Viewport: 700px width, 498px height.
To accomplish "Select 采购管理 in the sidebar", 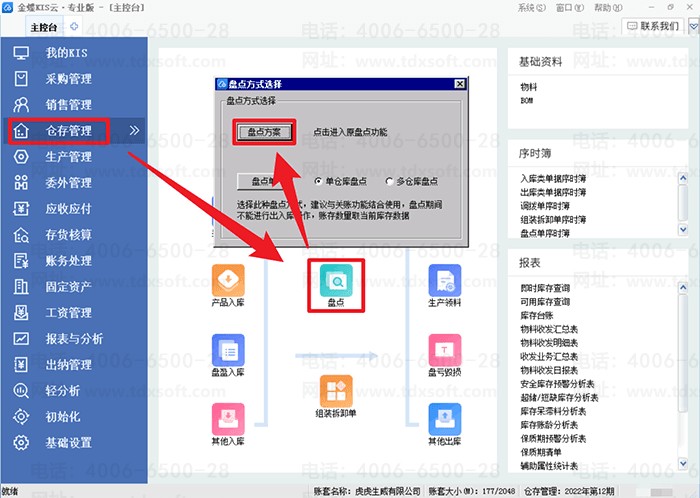I will click(x=67, y=78).
